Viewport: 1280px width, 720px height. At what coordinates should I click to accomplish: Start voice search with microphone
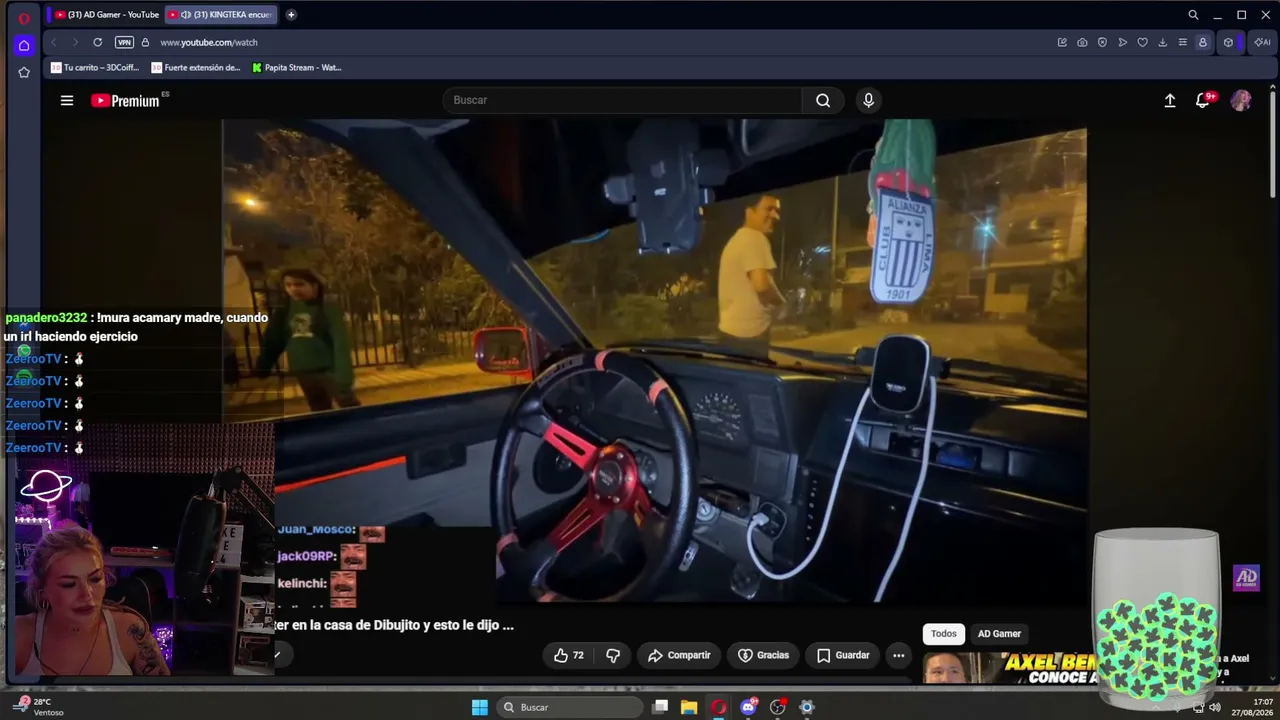pos(868,100)
